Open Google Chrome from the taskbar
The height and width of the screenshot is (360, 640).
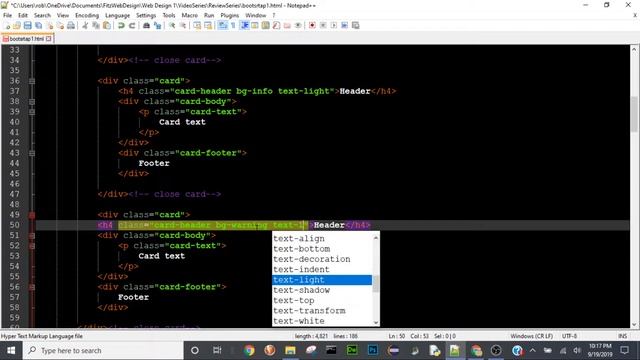pyautogui.click(x=249, y=351)
